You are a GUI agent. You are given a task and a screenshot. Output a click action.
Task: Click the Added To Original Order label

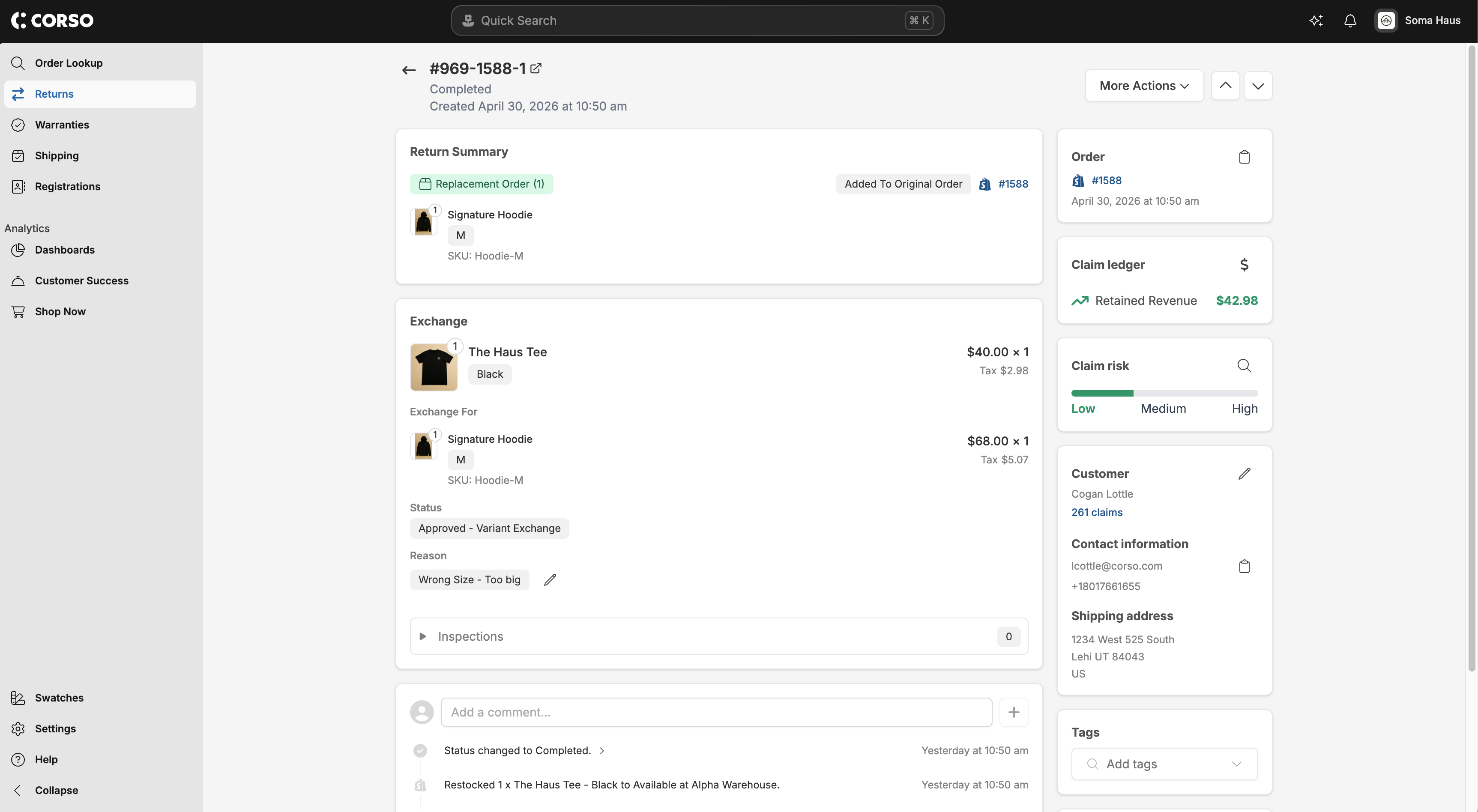pyautogui.click(x=903, y=184)
